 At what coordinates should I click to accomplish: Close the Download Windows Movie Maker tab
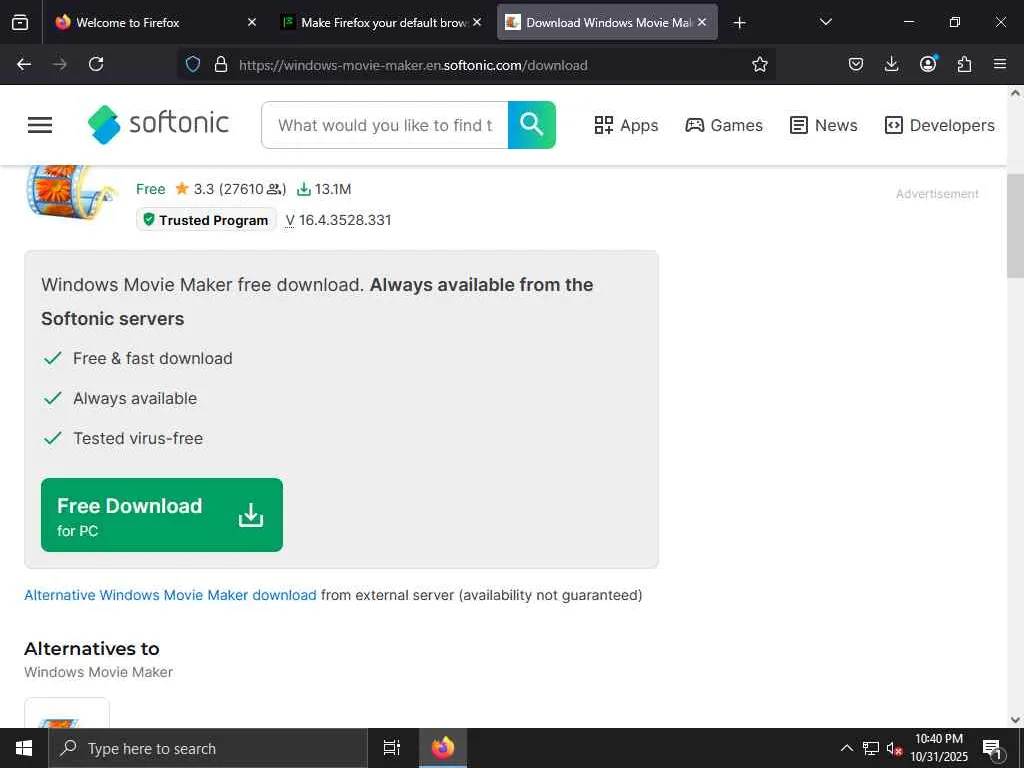point(702,22)
